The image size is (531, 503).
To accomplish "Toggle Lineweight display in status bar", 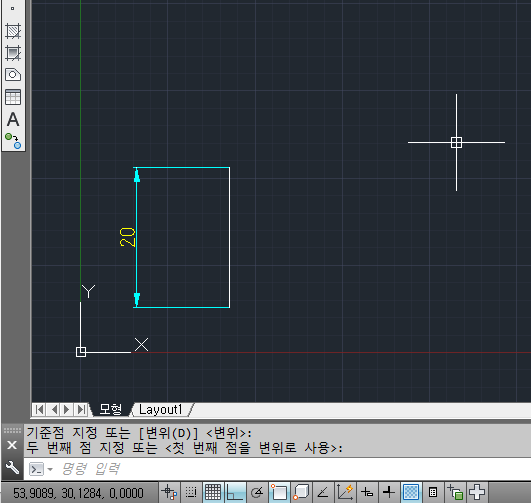I will [x=389, y=492].
